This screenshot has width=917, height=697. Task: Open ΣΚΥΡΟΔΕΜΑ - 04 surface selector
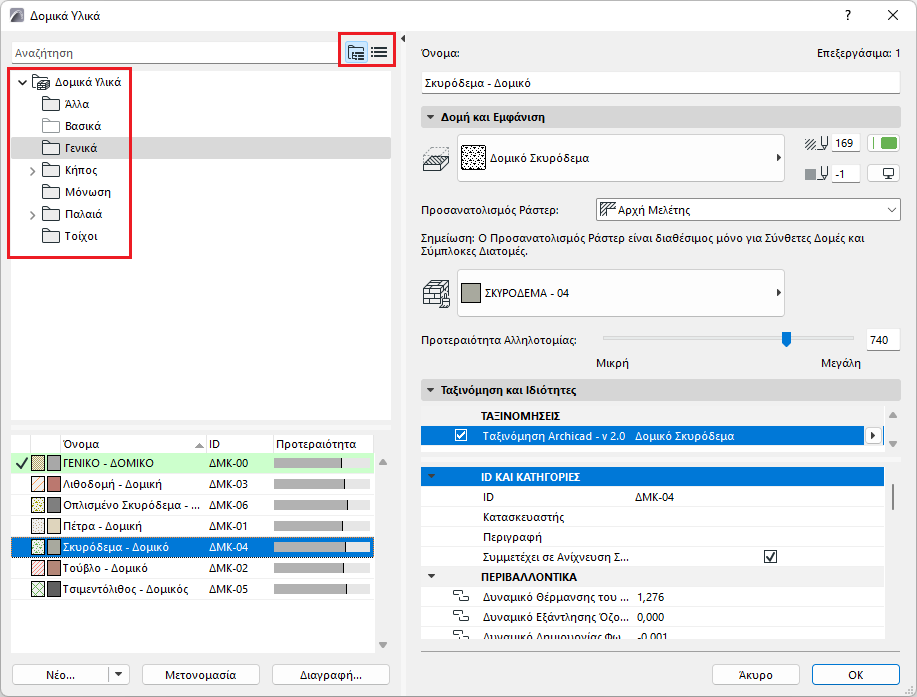[620, 293]
